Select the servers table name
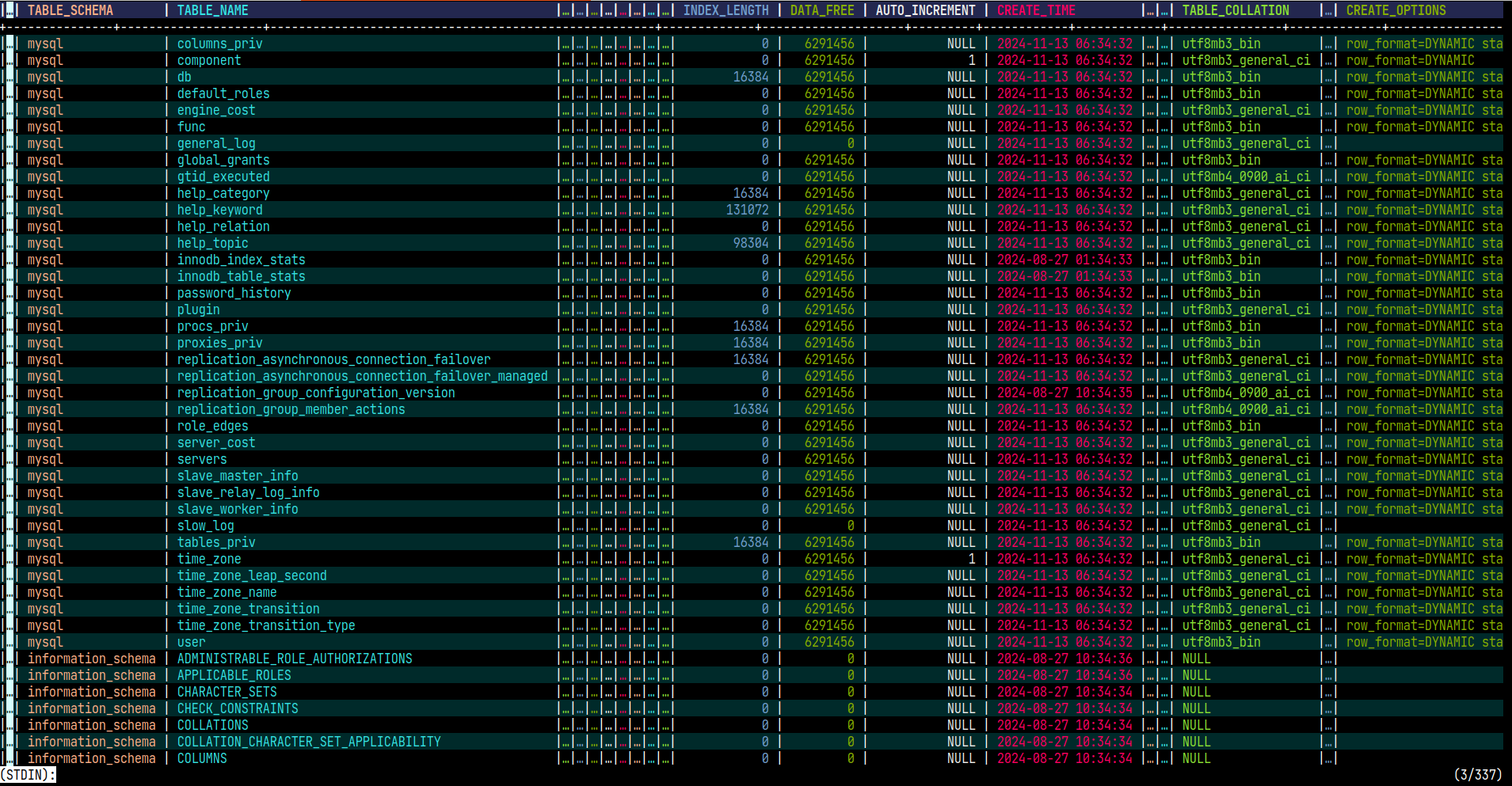This screenshot has height=786, width=1512. pos(202,459)
